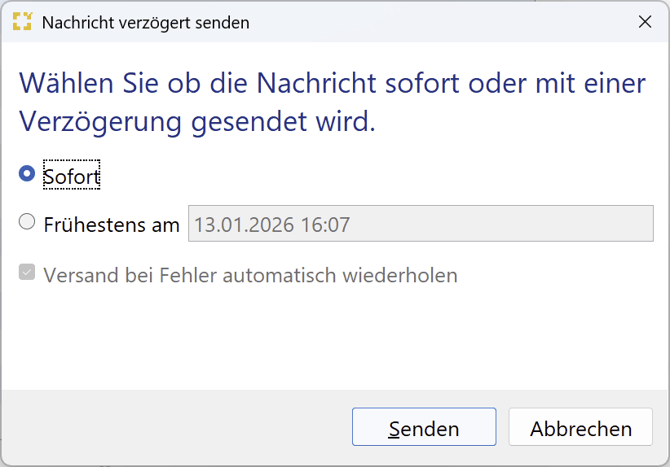
Task: Click the "Nachricht verzögert senden" window title
Action: click(x=146, y=22)
